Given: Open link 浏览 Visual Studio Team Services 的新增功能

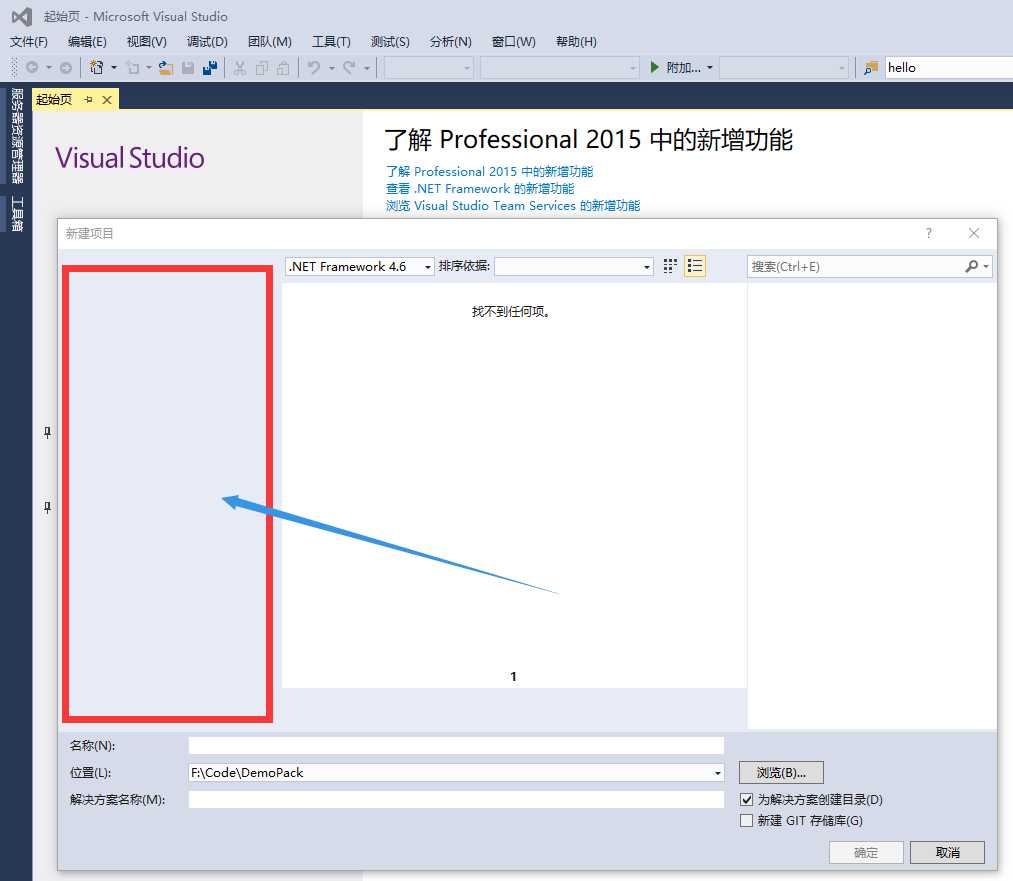Looking at the screenshot, I should coord(513,205).
